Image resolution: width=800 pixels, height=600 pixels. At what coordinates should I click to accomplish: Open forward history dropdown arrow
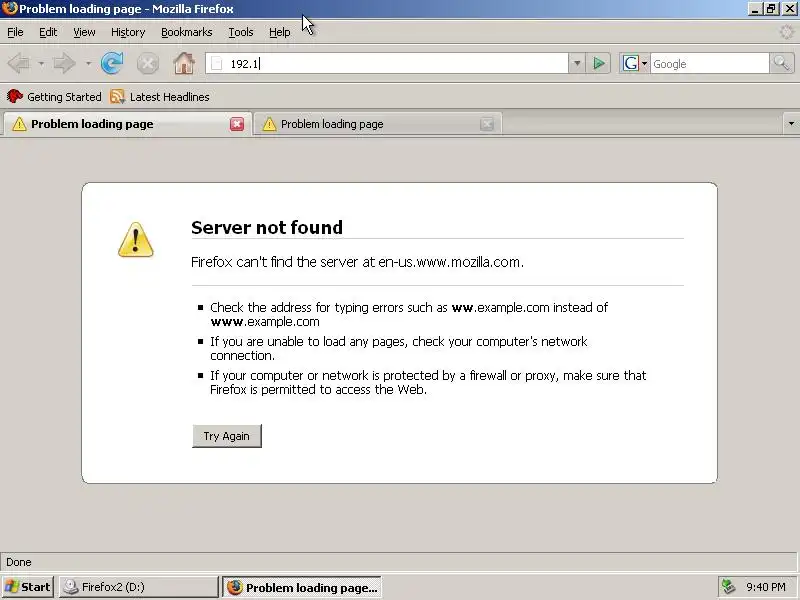(88, 64)
